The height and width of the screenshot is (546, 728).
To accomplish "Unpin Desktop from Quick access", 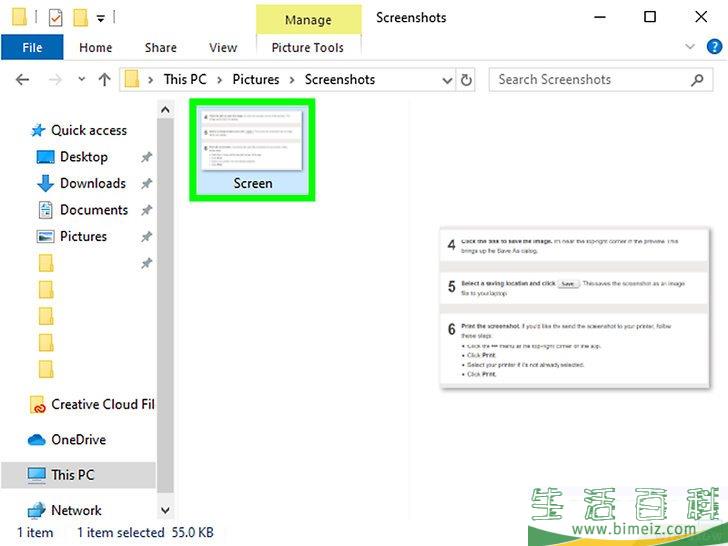I will click(146, 157).
